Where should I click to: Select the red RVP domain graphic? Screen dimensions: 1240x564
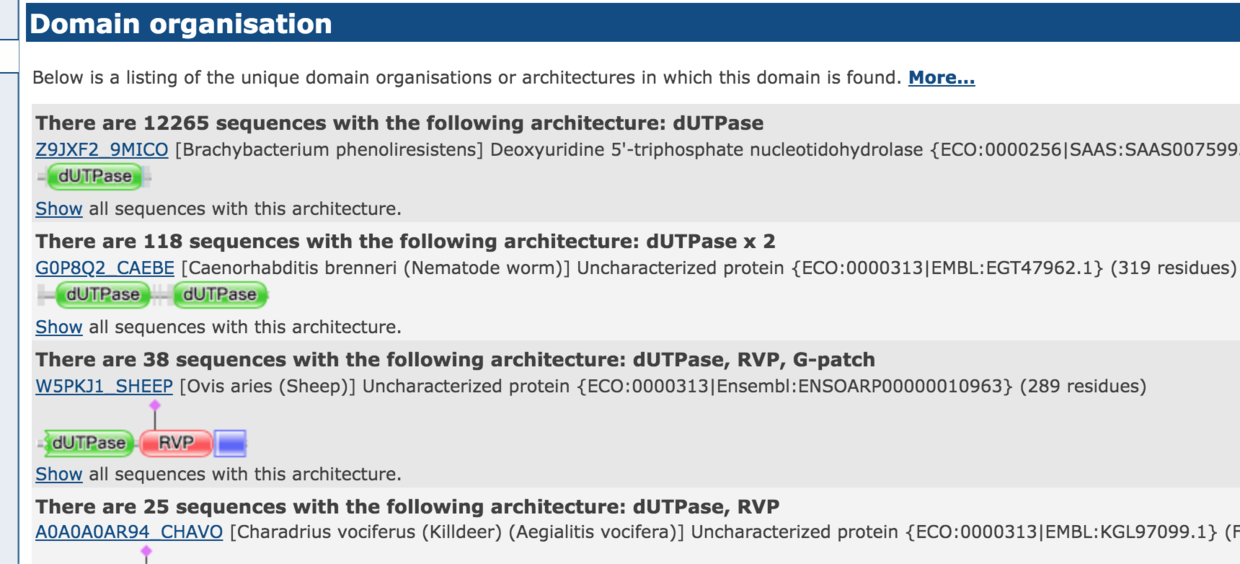[x=176, y=442]
